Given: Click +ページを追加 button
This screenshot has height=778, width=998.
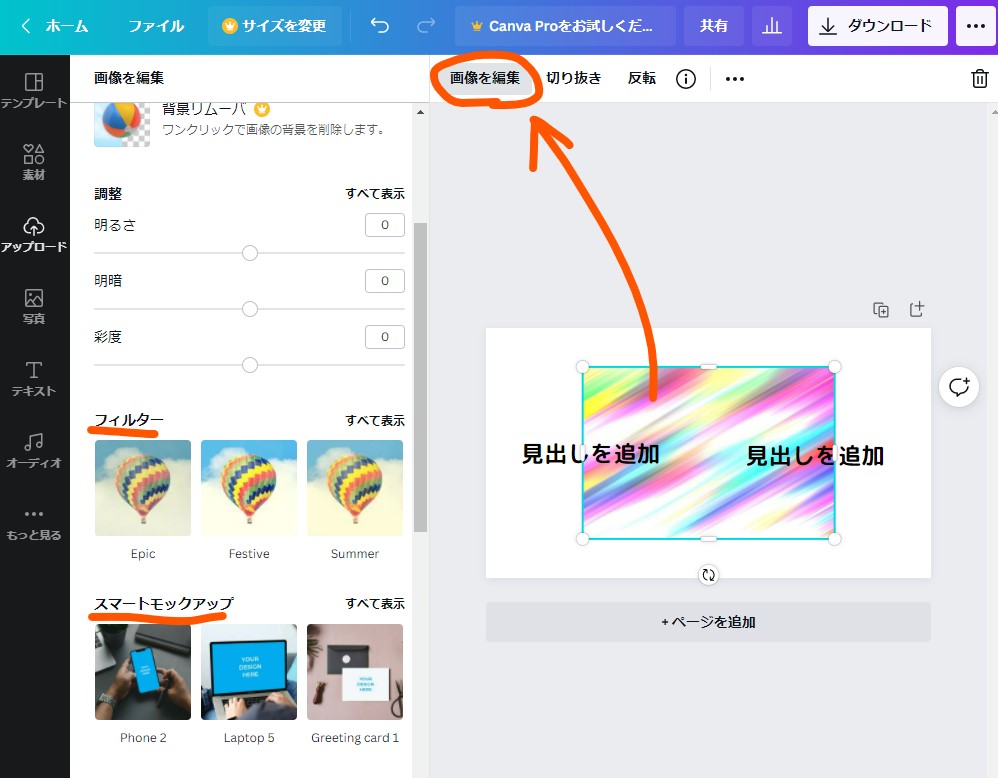Looking at the screenshot, I should 708,622.
